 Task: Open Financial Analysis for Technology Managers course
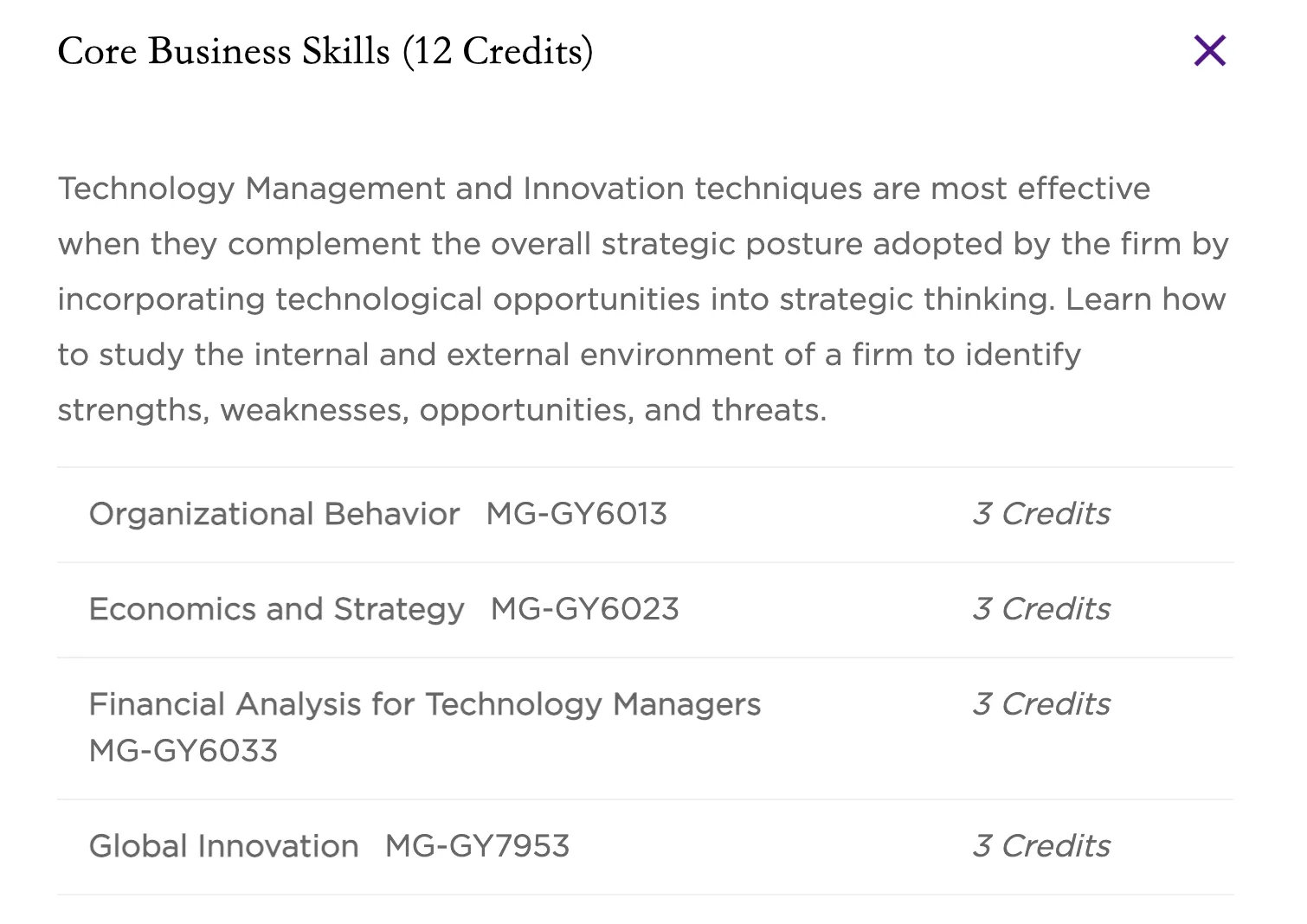point(424,704)
